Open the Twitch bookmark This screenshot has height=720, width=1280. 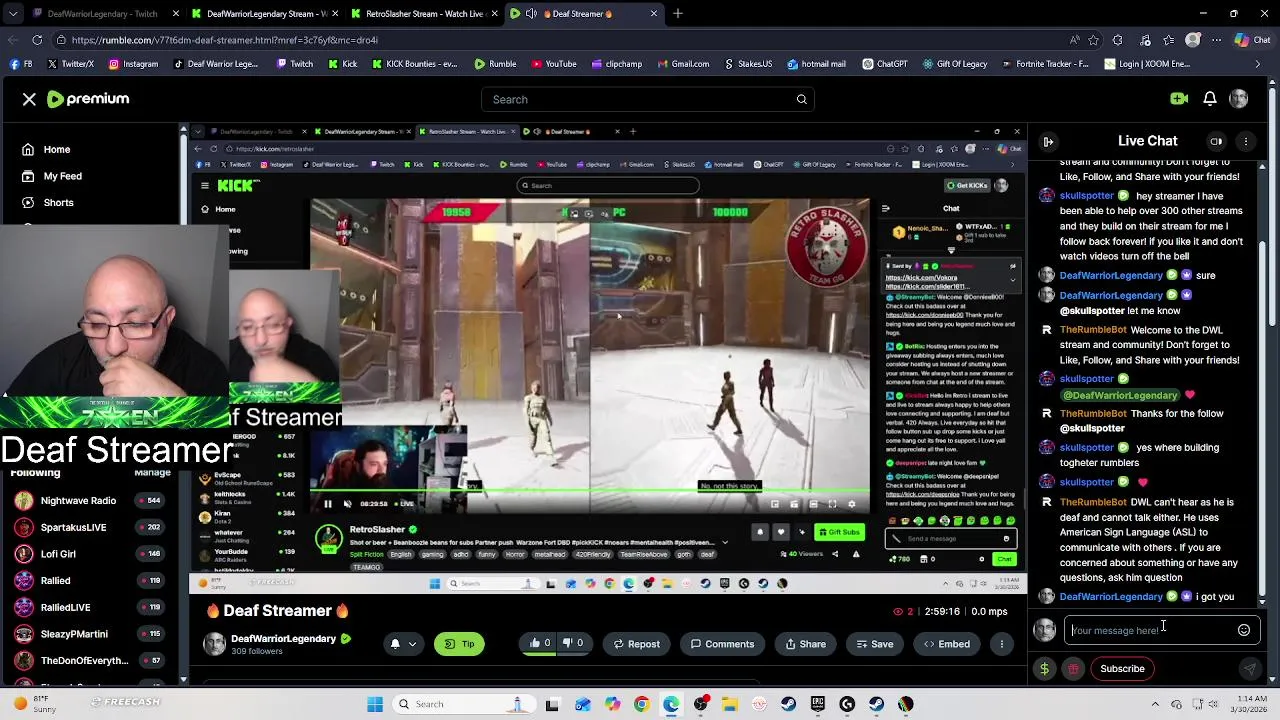click(295, 64)
